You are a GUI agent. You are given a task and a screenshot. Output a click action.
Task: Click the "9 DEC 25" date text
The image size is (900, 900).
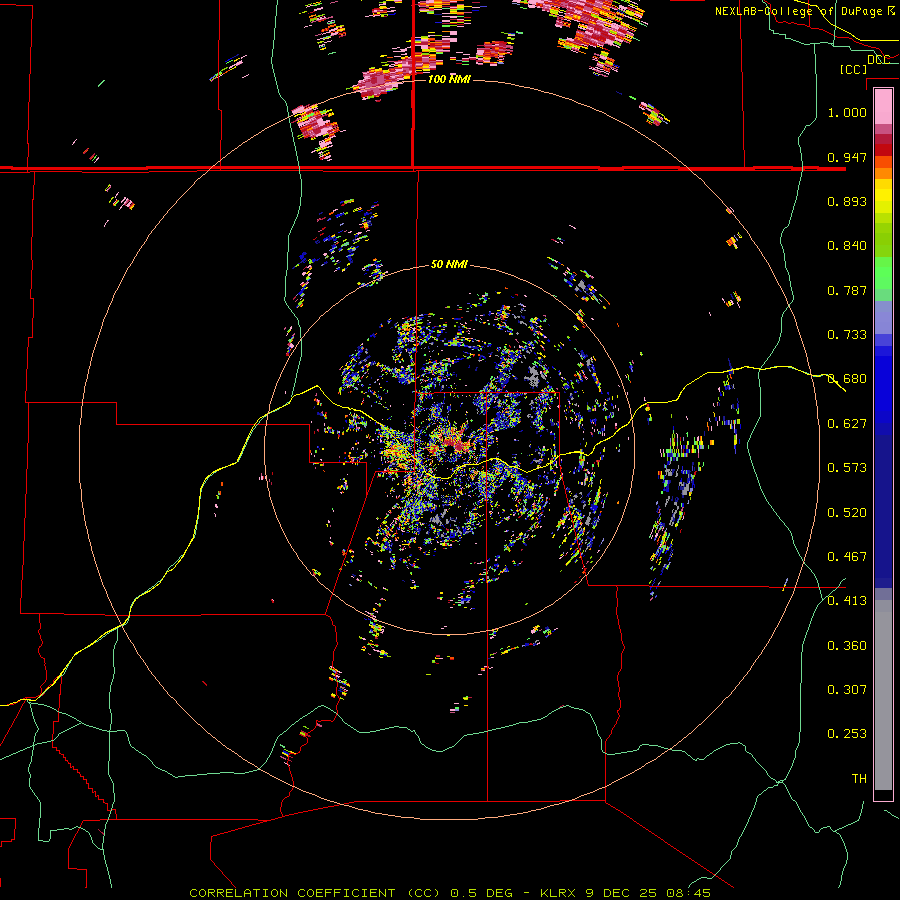[621, 893]
